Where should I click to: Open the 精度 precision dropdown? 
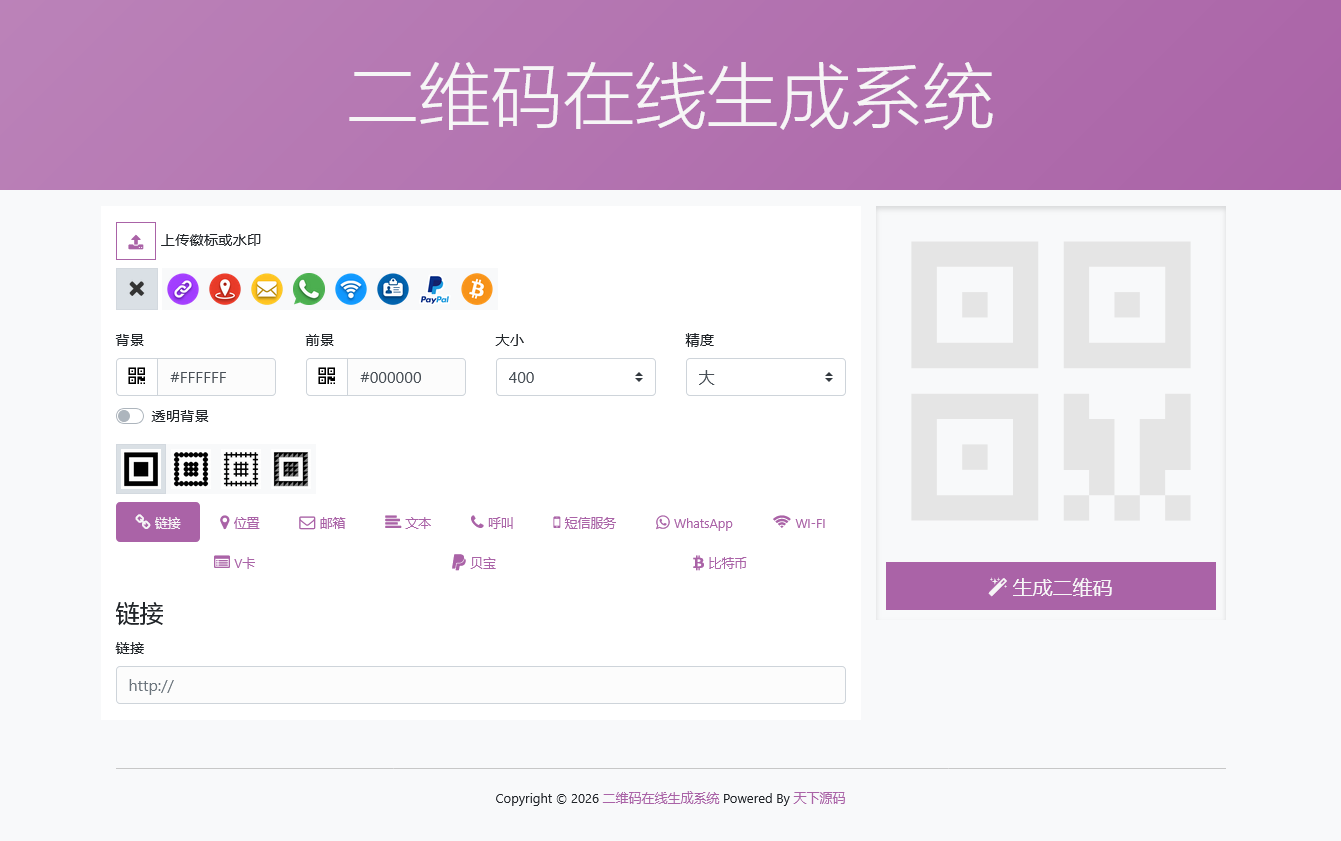tap(766, 377)
